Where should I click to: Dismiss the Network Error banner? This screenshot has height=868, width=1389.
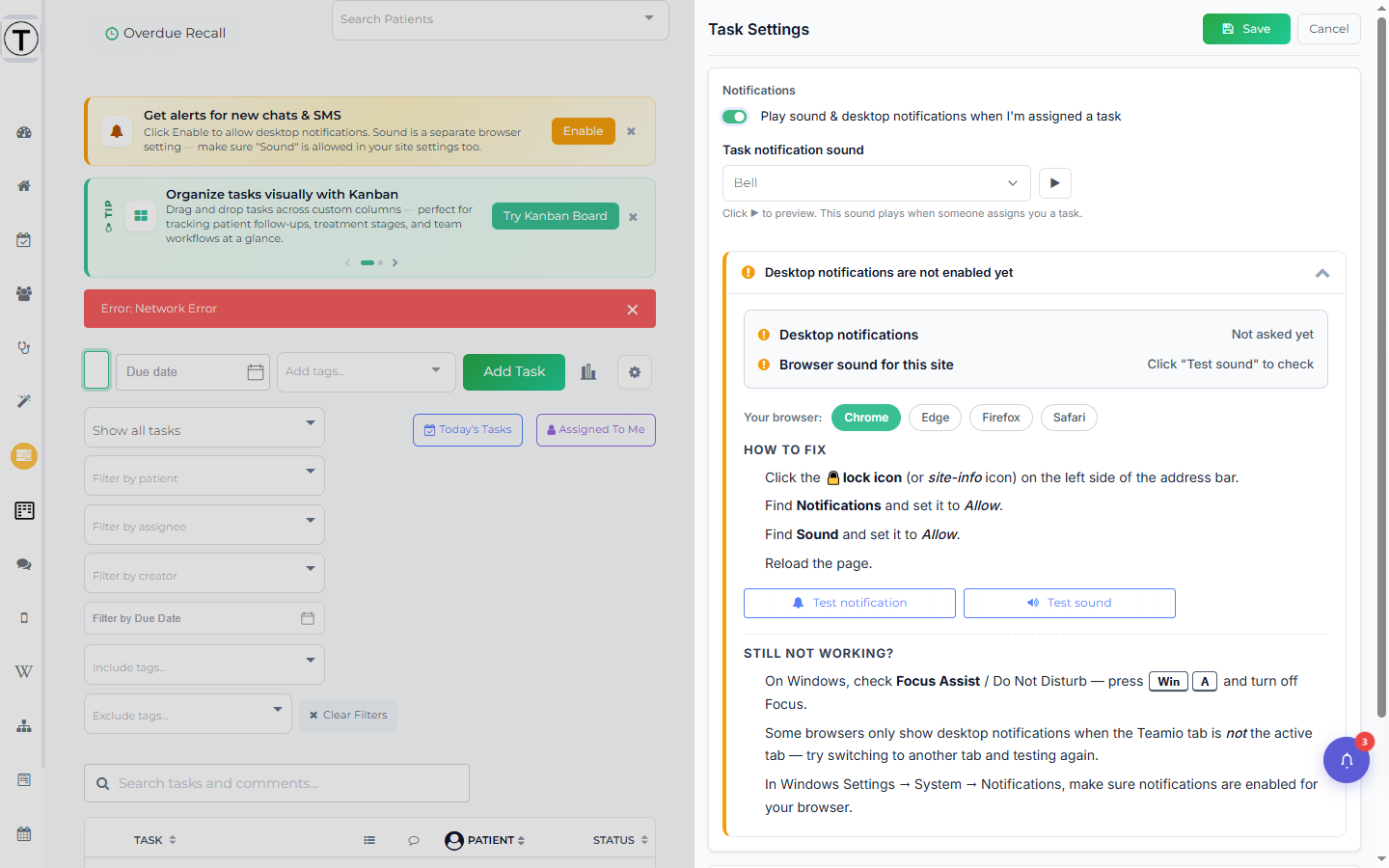point(633,310)
